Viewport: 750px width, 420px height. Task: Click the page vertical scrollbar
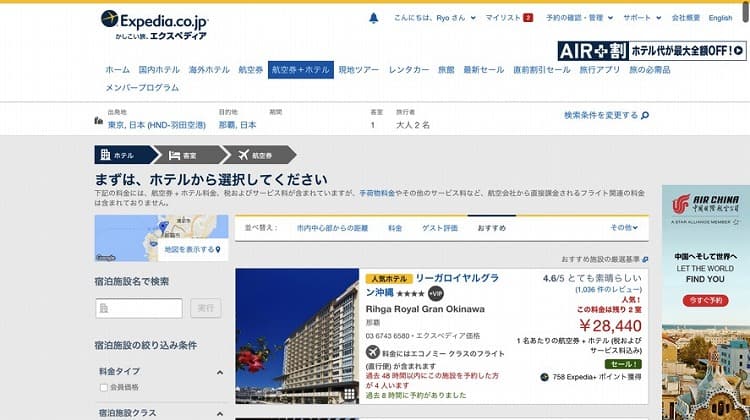[x=746, y=12]
